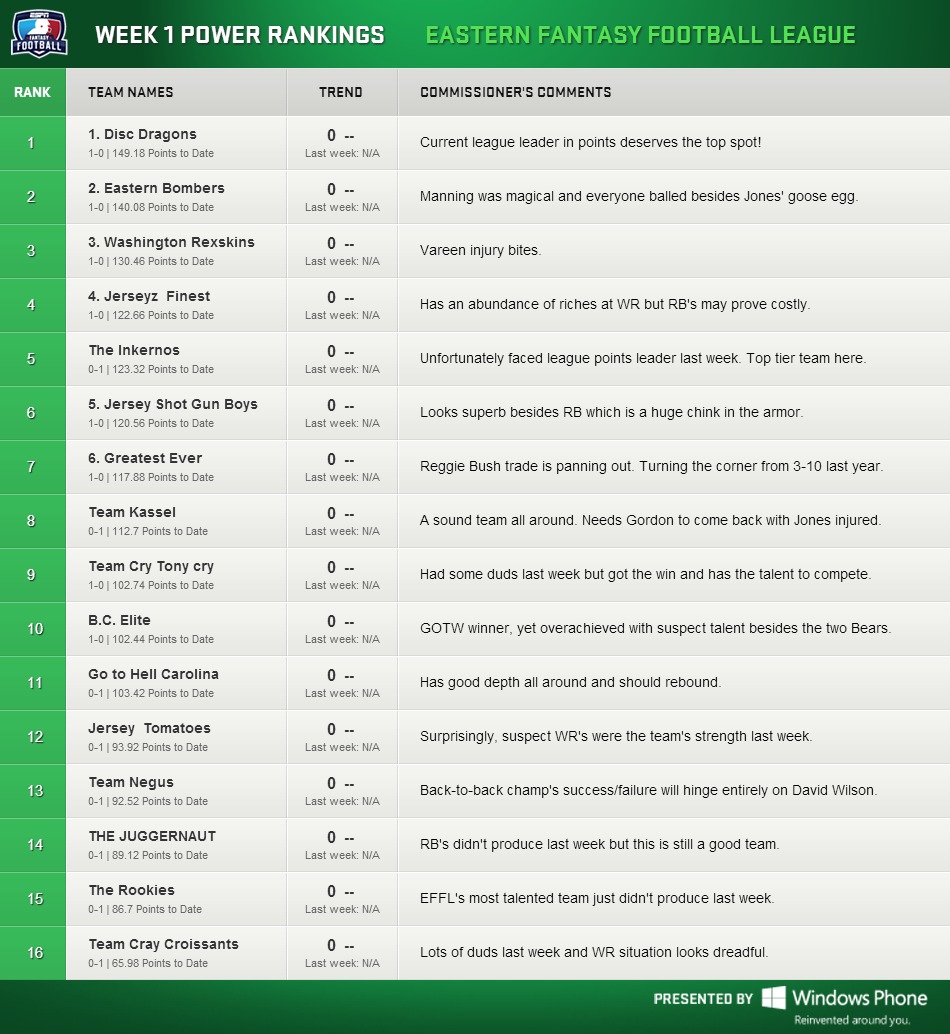Click rank number 8 cell

pyautogui.click(x=31, y=522)
